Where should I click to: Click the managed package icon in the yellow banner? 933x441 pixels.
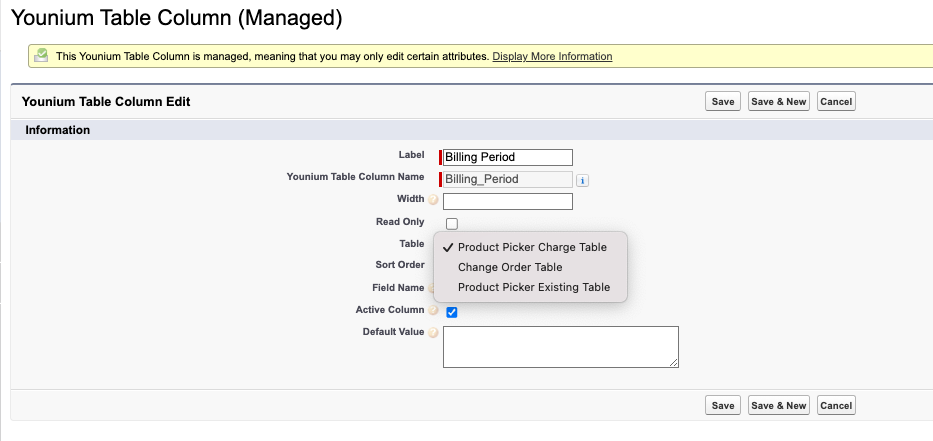(41, 56)
